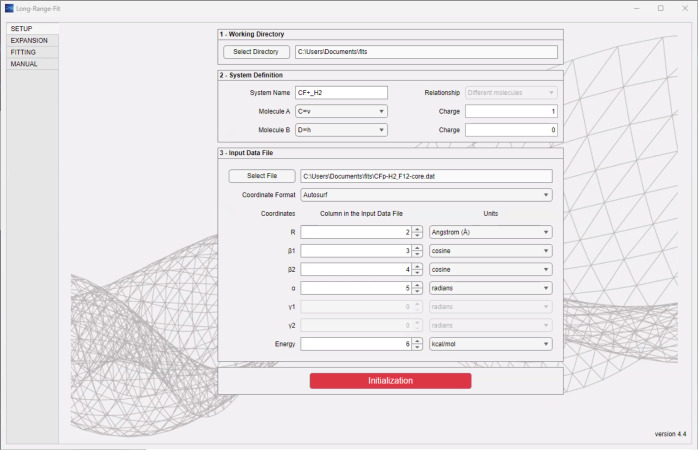Decrease the α column value
698x450 pixels.
417,292
